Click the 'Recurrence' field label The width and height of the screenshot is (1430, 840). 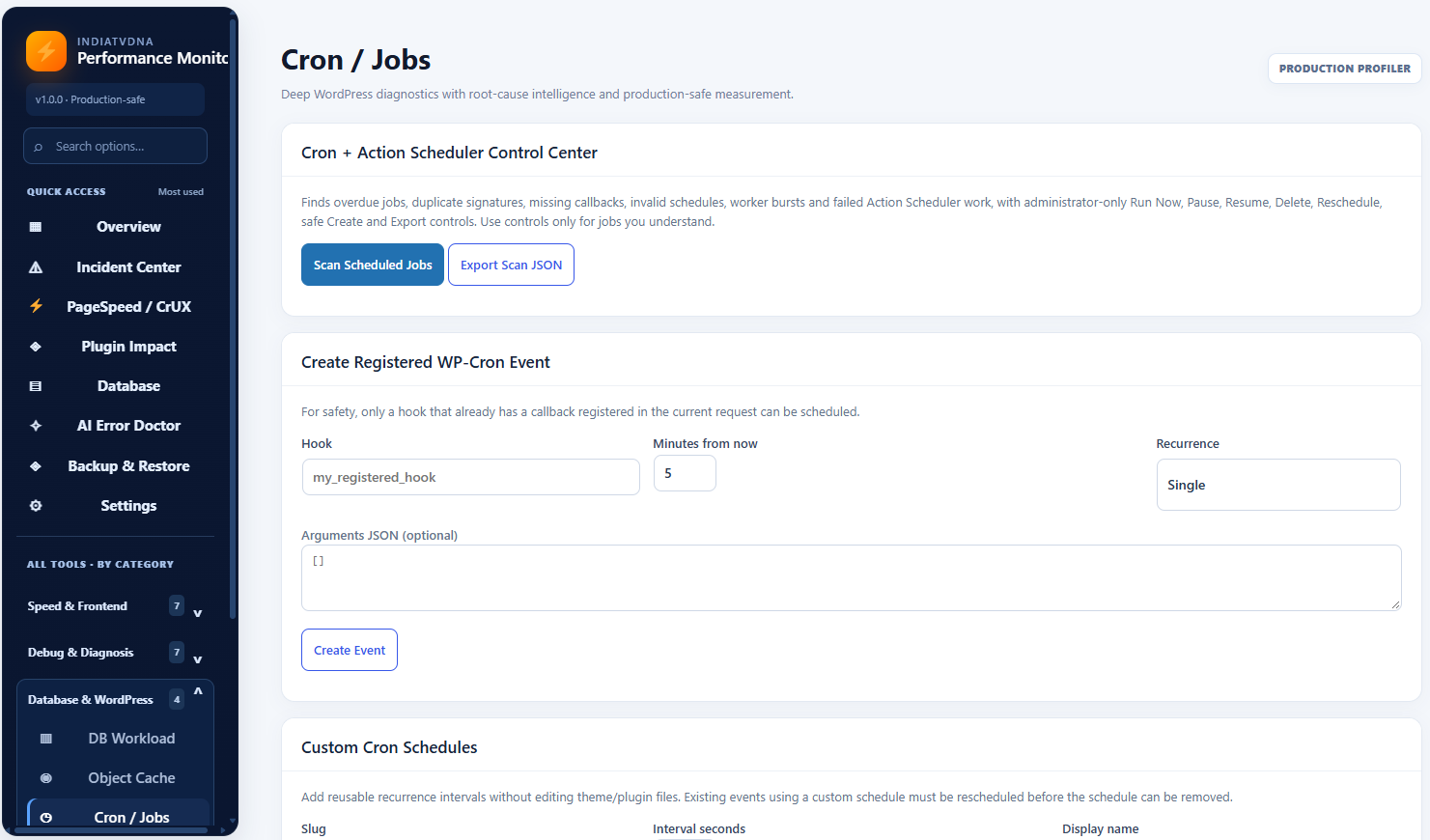1188,444
